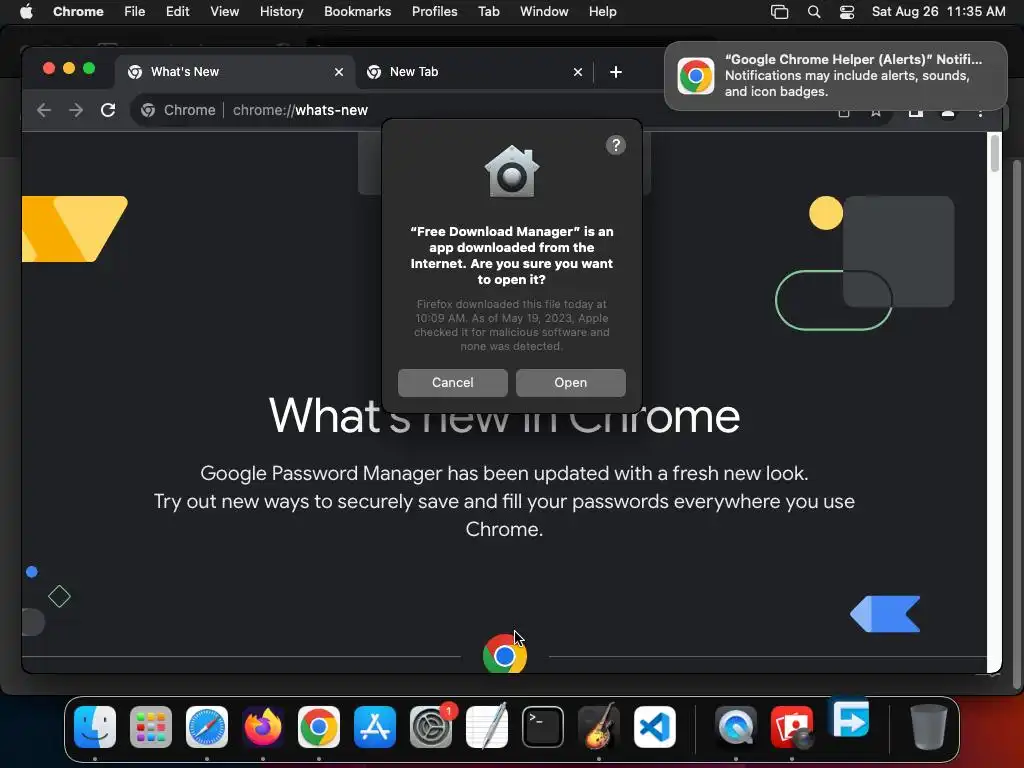Click Open to launch Free Download Manager
1024x768 pixels.
pyautogui.click(x=571, y=383)
